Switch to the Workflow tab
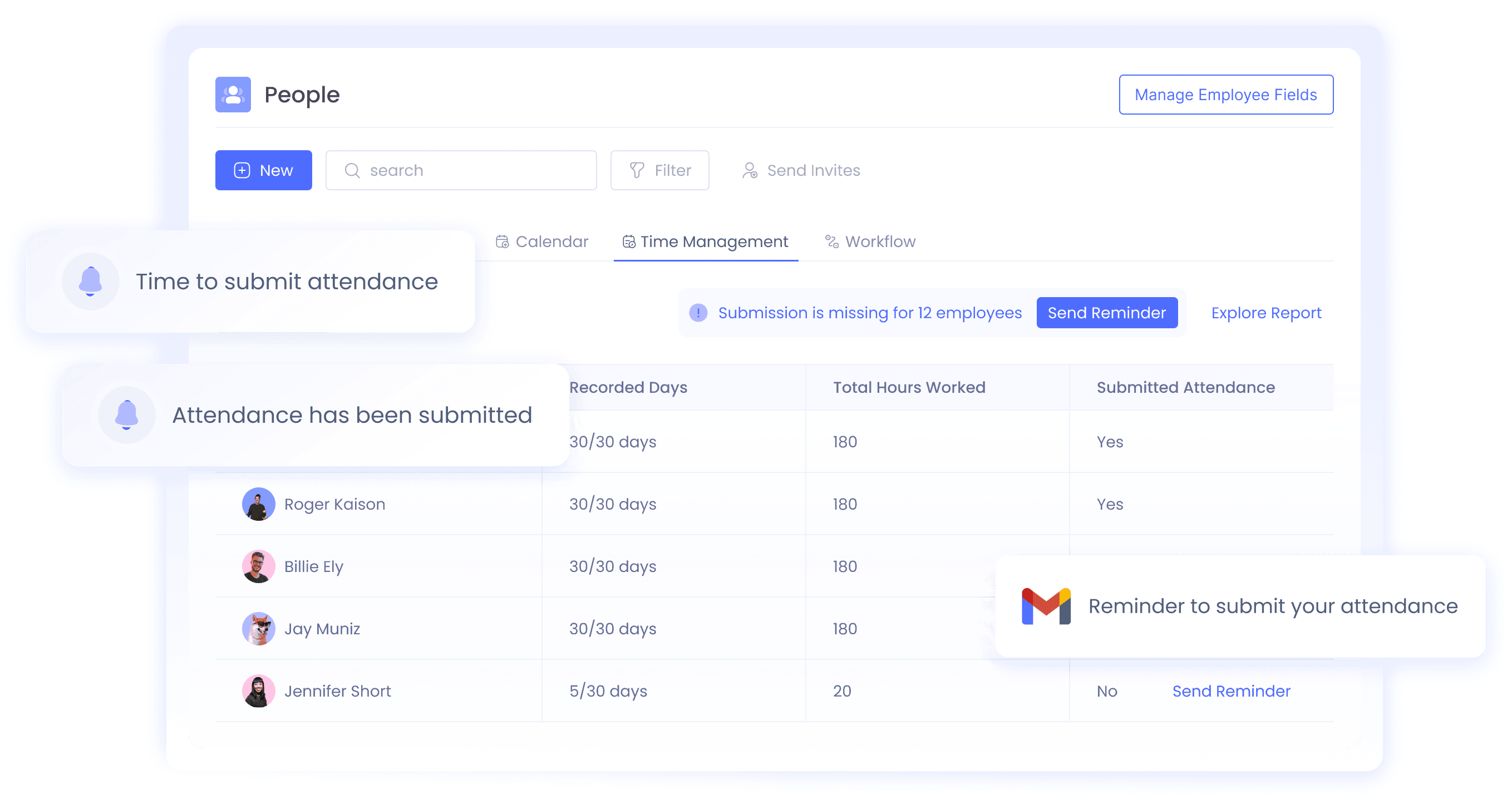1512x804 pixels. click(x=877, y=242)
